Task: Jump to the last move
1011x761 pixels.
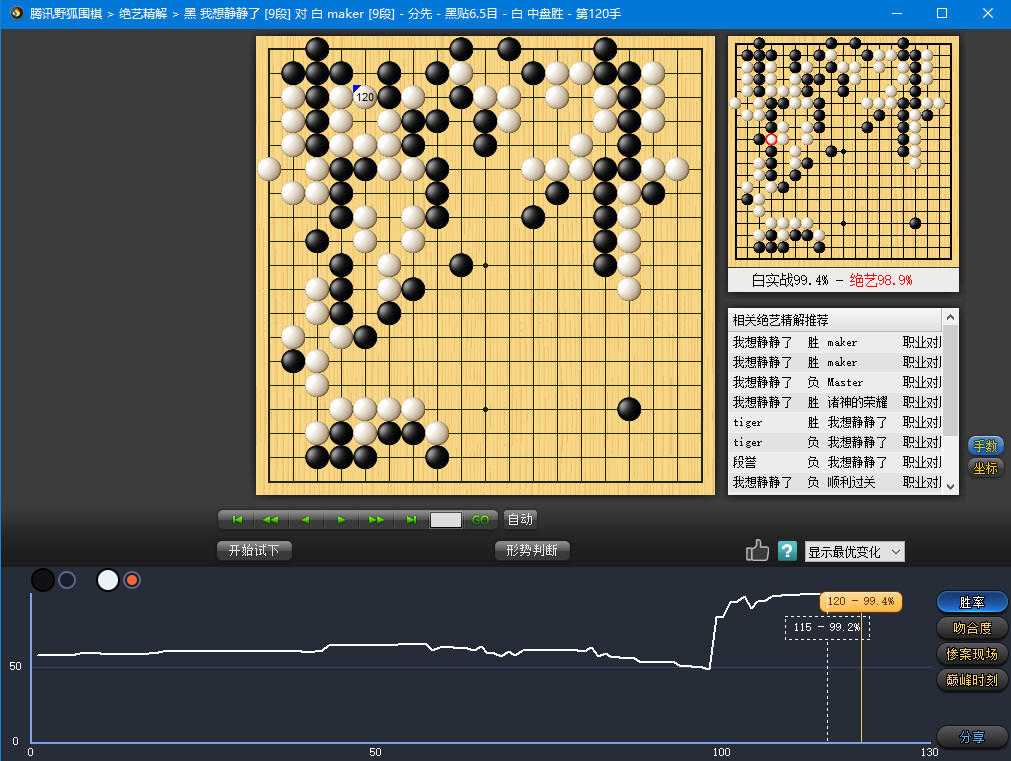Action: [x=411, y=519]
